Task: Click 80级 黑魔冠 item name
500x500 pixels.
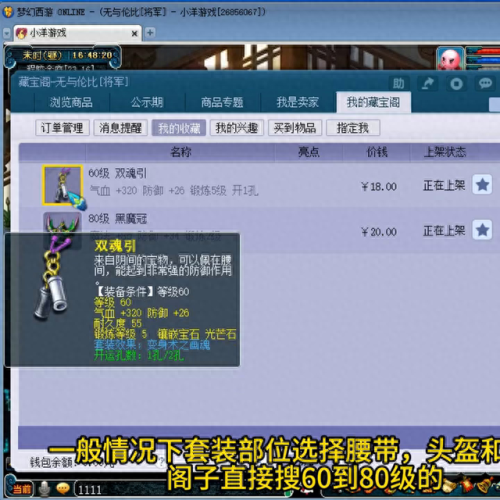Action: (x=118, y=218)
